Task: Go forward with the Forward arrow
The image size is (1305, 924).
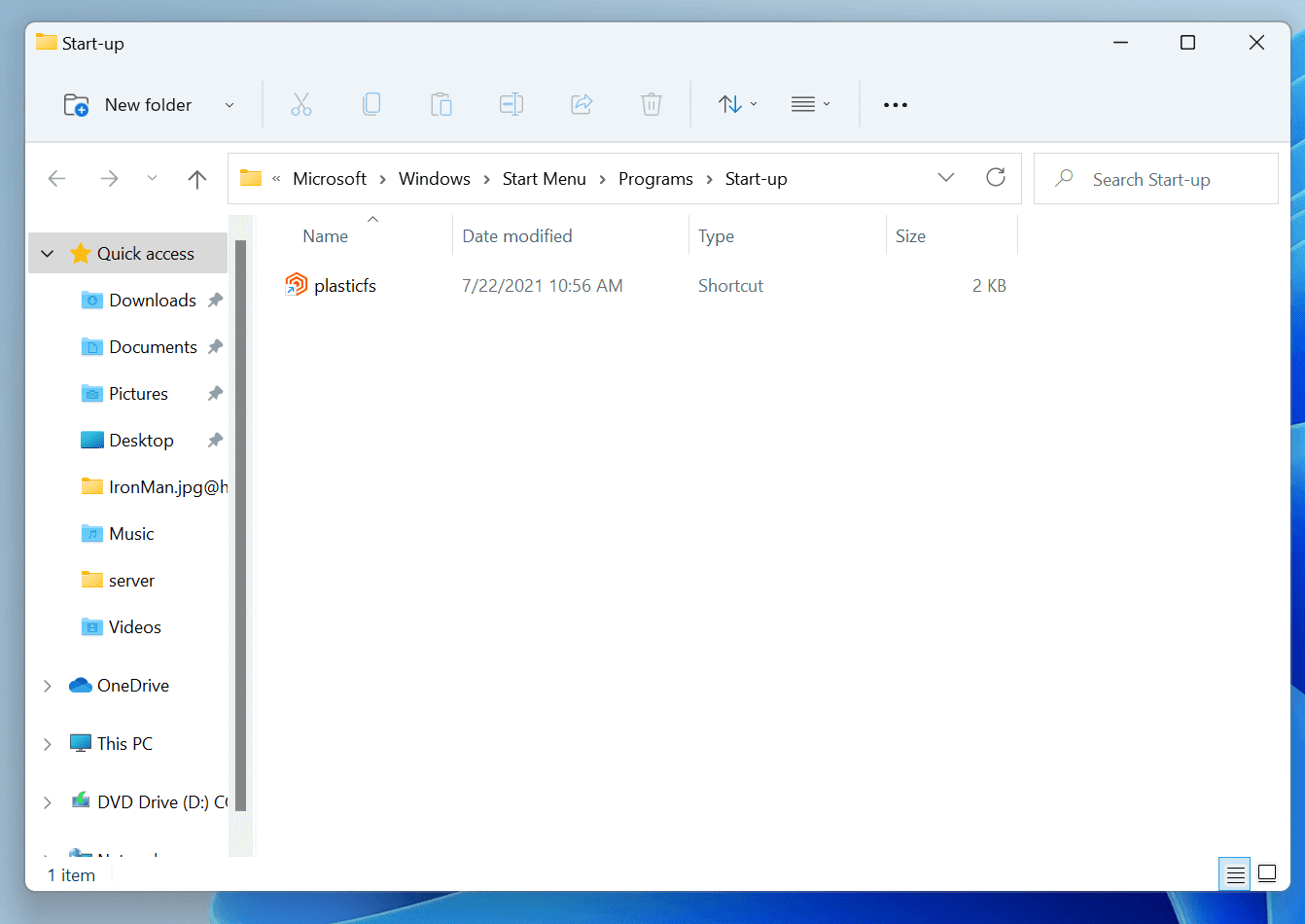Action: pos(109,179)
